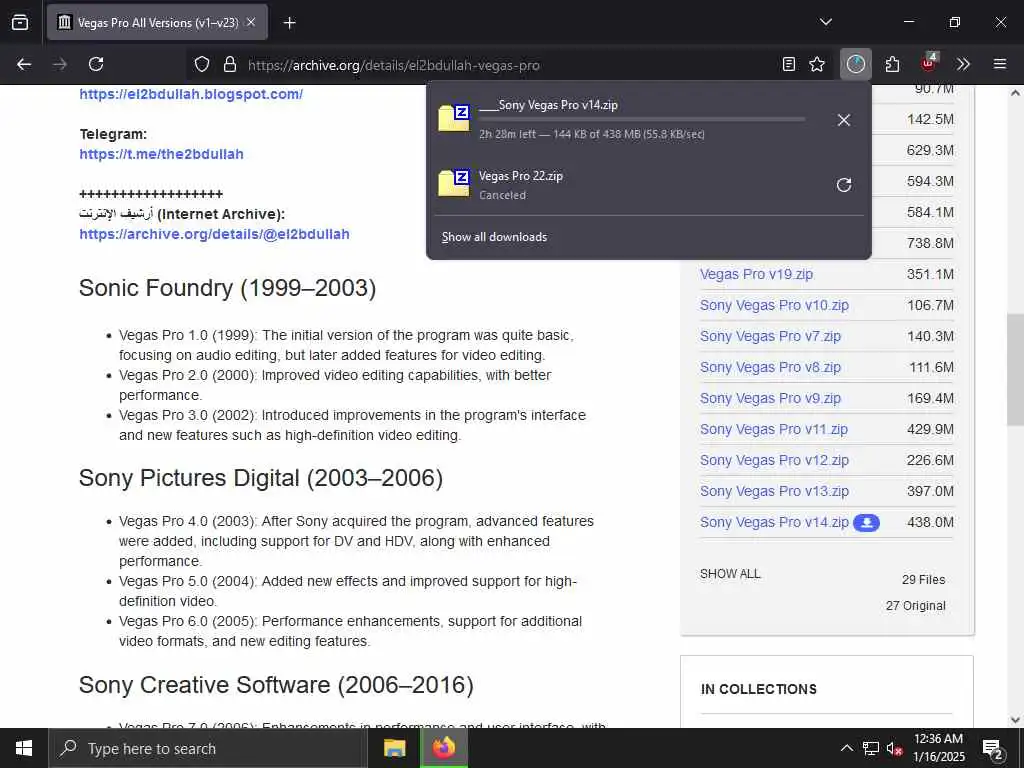Open the el2bdullah.blogspot.com link
This screenshot has height=768, width=1024.
click(191, 94)
